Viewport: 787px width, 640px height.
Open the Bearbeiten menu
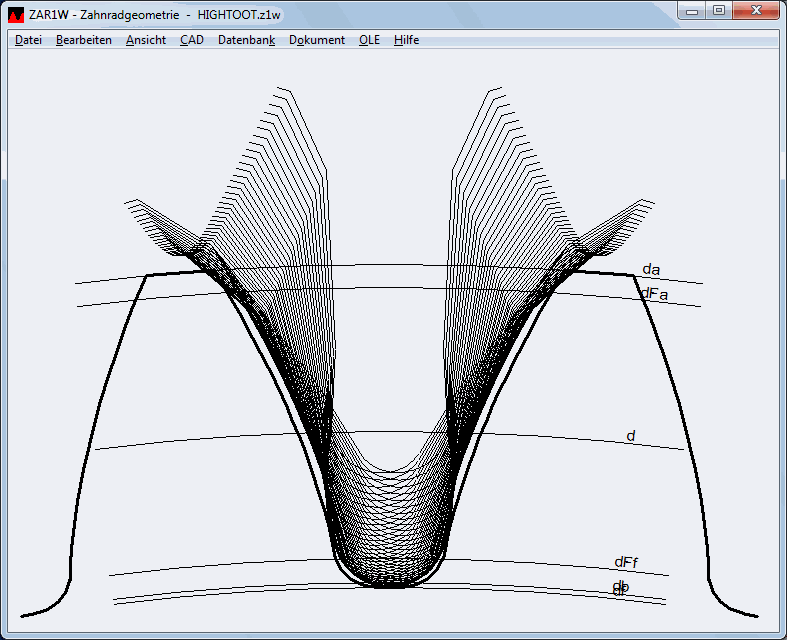coord(84,40)
